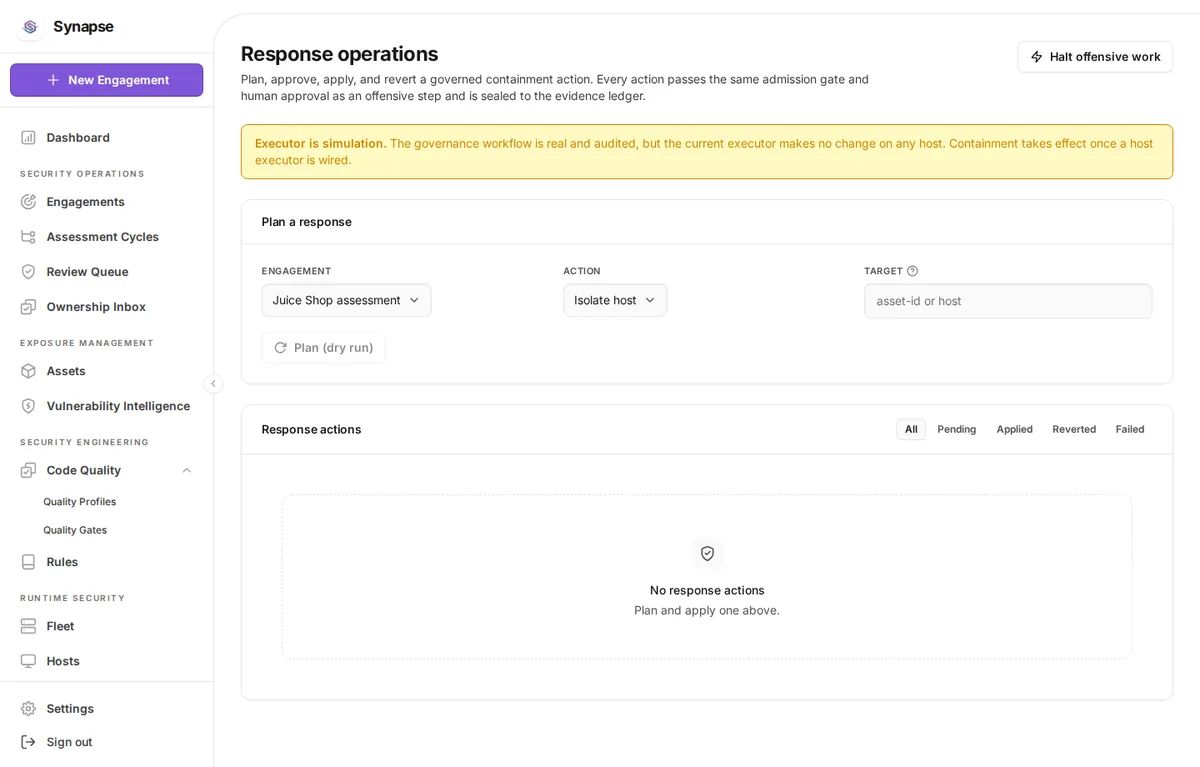Viewport: 1200px width, 767px height.
Task: Click Halt offensive work button
Action: point(1095,57)
